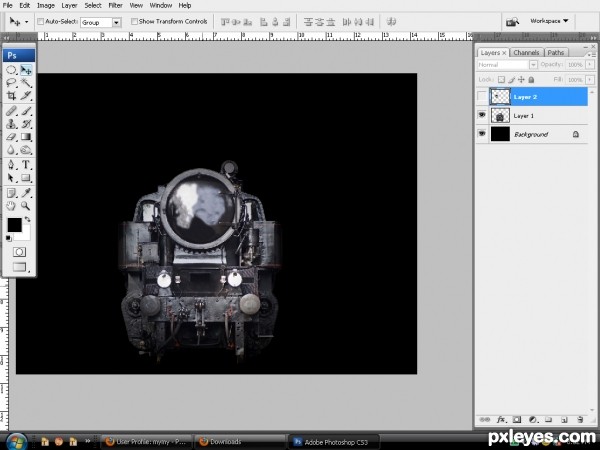This screenshot has height=450, width=600.
Task: Select the Eyedropper tool
Action: pyautogui.click(x=26, y=193)
